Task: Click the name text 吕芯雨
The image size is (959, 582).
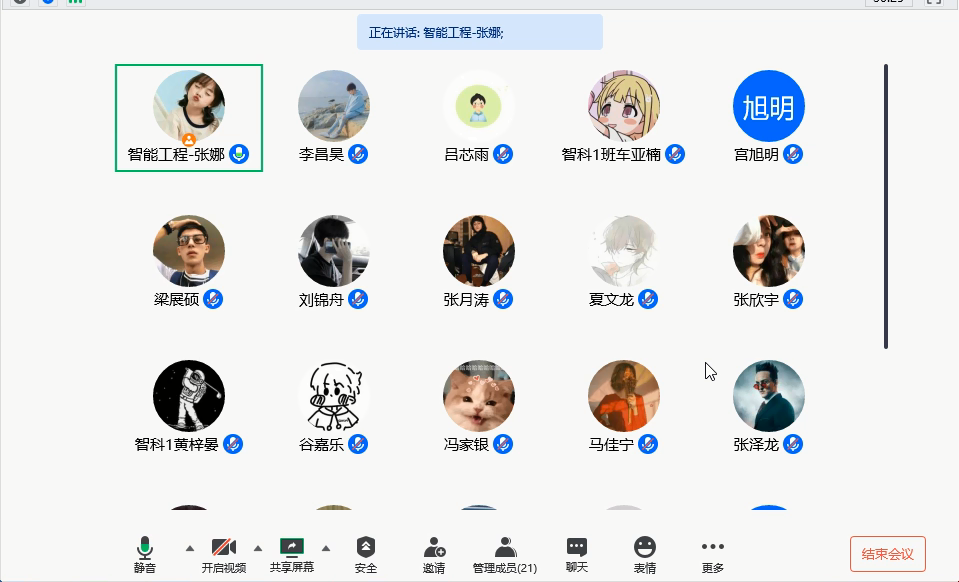Action: tap(467, 155)
